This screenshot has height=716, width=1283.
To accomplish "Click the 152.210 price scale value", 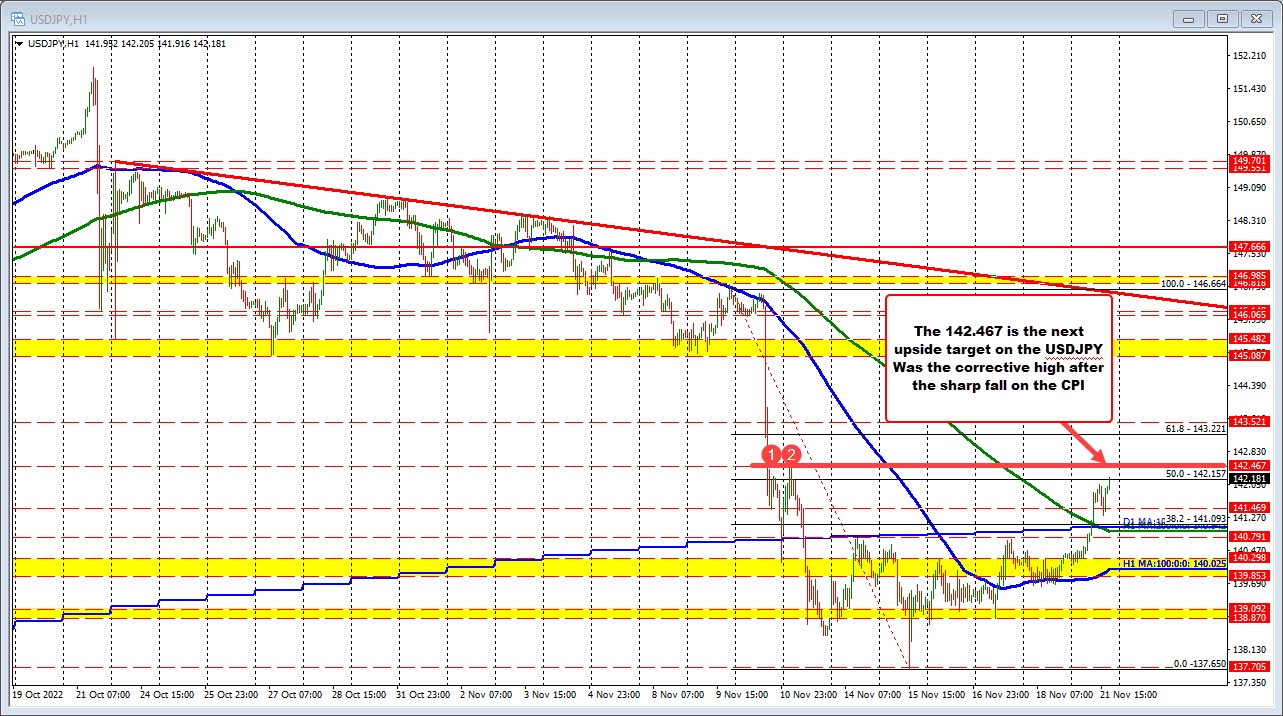I will (1252, 56).
